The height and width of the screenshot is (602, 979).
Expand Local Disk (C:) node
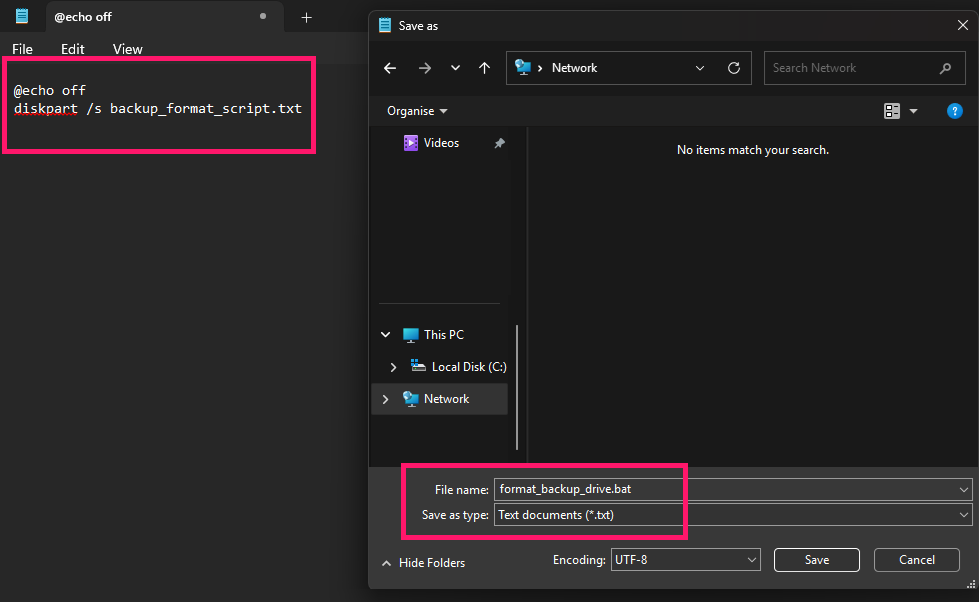pyautogui.click(x=393, y=367)
